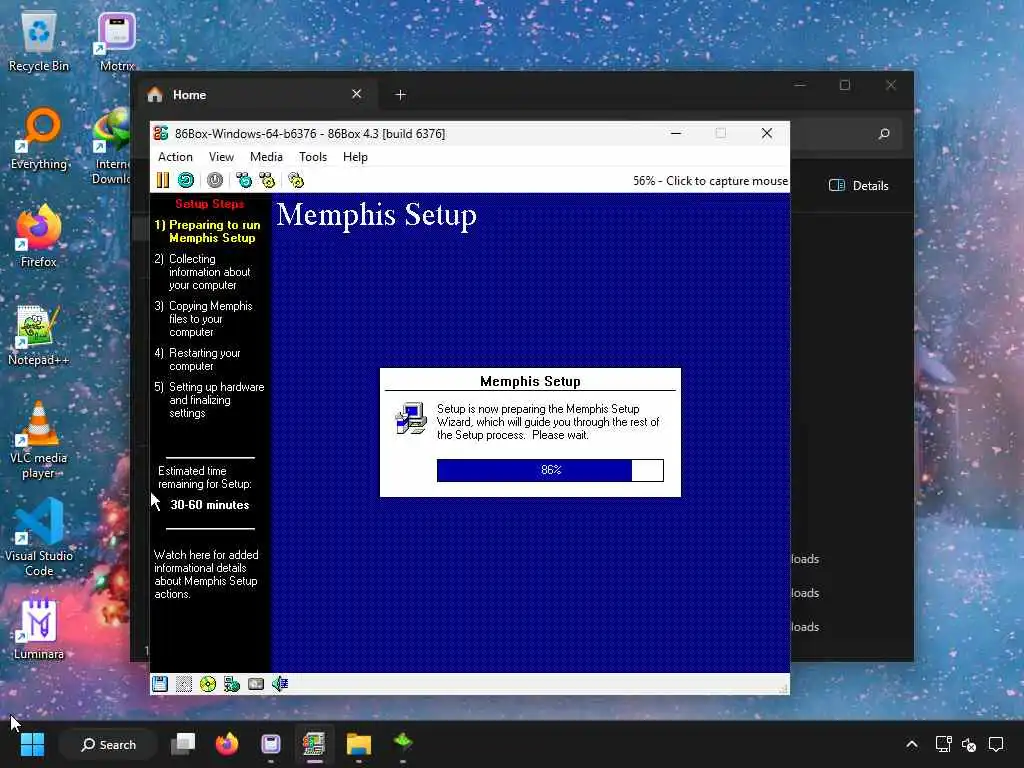Click the 'Collecting information about your computer' step

coord(202,272)
